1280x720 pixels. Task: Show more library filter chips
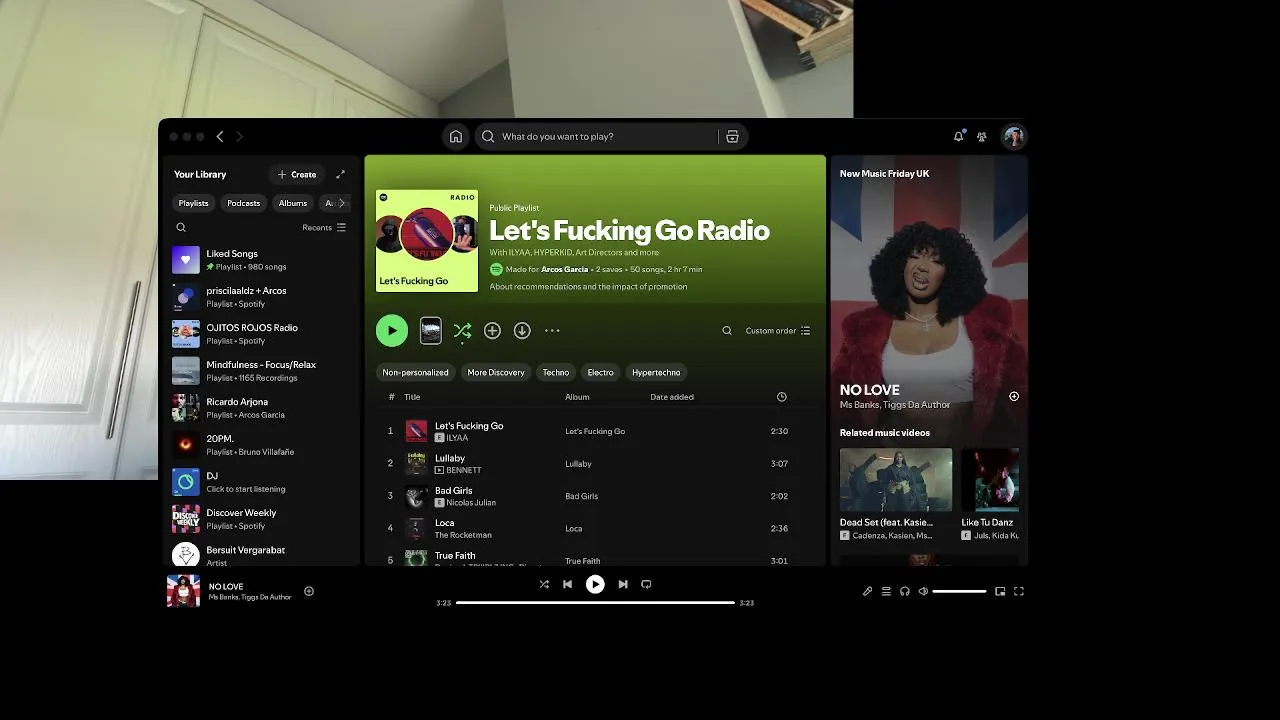(x=342, y=203)
